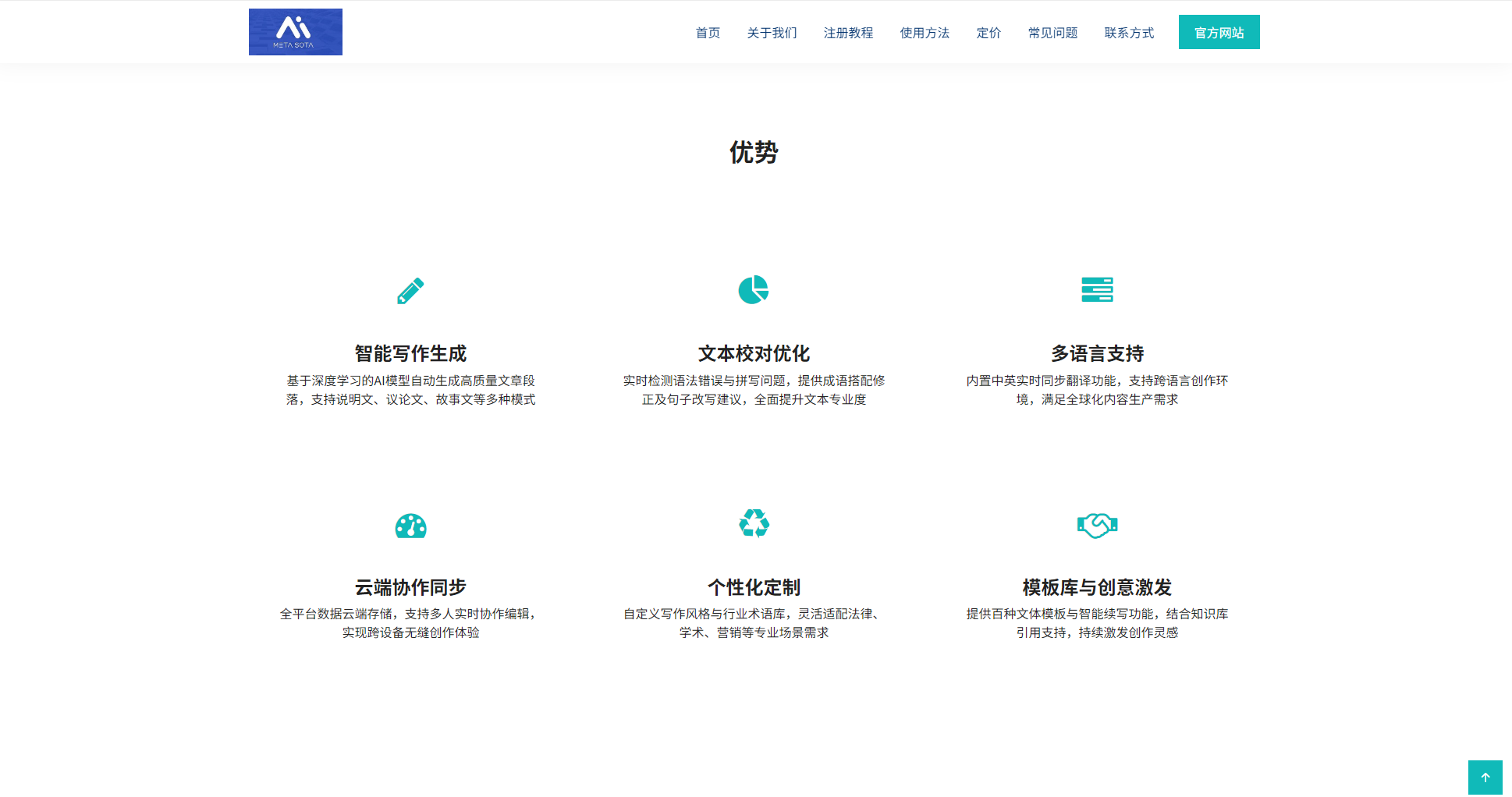The height and width of the screenshot is (797, 1512).
Task: Open the META SOTA logo
Action: pyautogui.click(x=295, y=31)
